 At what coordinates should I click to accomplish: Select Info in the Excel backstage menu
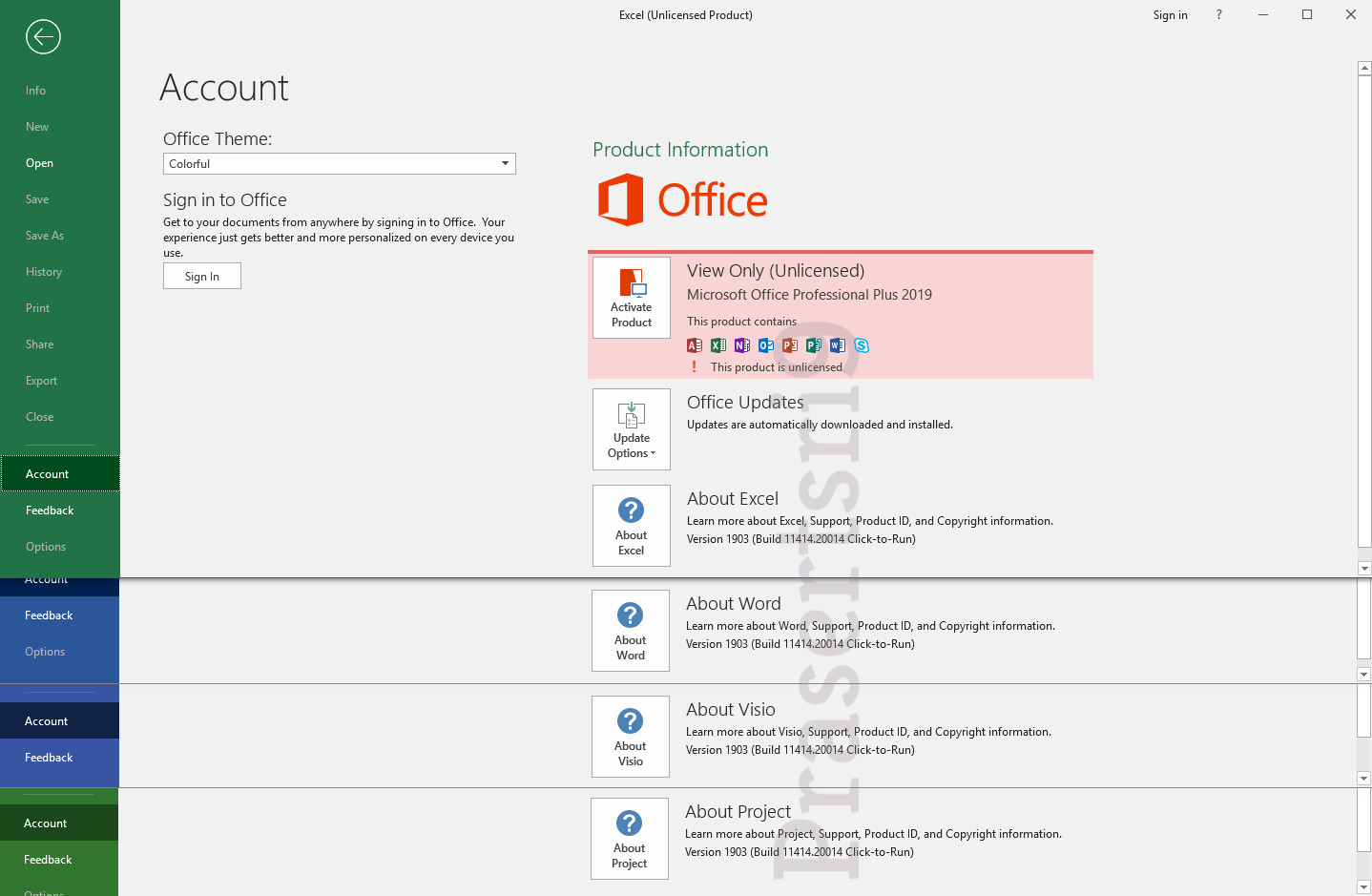coord(60,91)
